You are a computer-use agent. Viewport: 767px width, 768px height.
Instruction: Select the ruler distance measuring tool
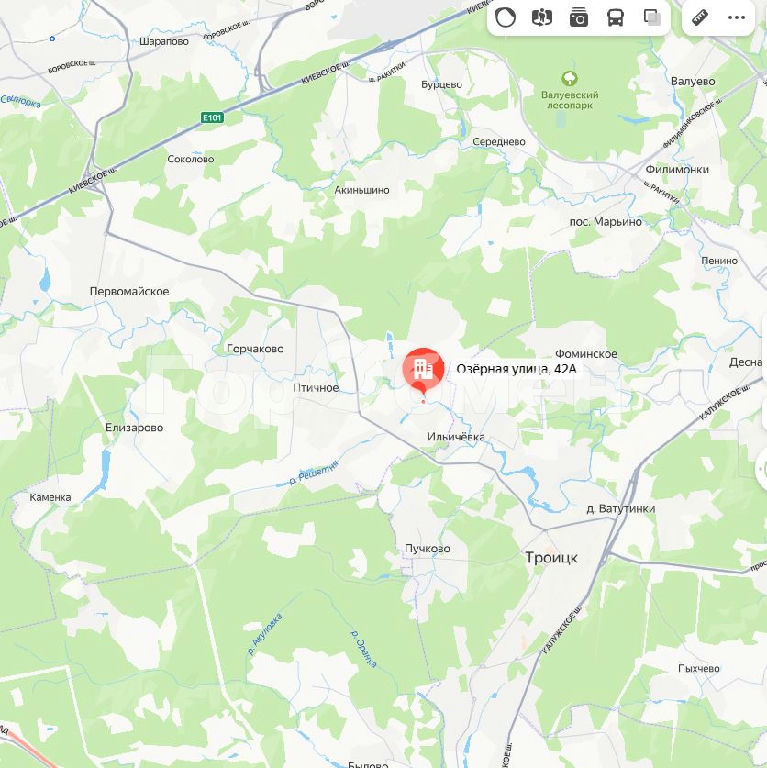(x=700, y=18)
